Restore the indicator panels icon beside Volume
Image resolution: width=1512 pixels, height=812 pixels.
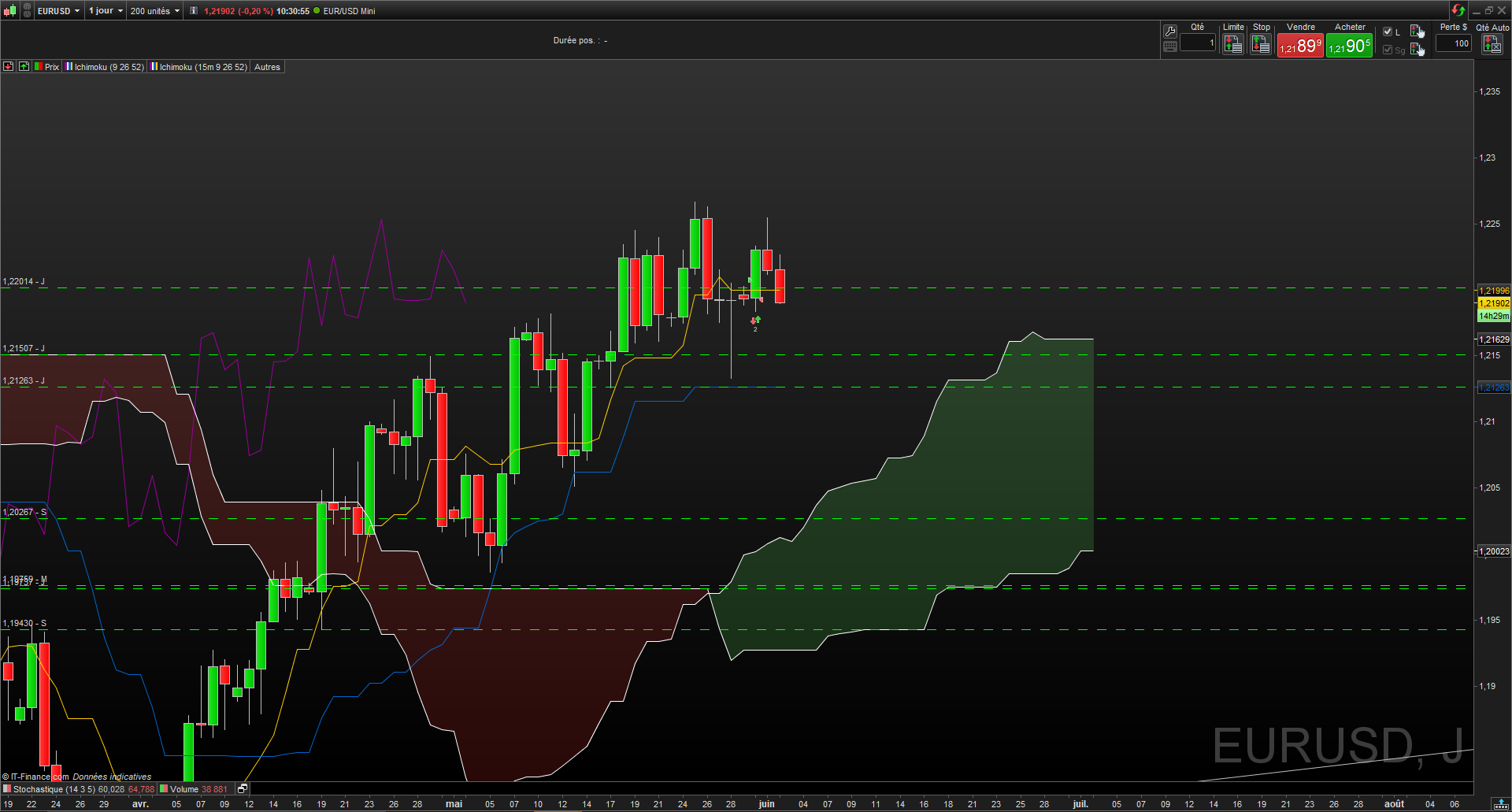(243, 788)
